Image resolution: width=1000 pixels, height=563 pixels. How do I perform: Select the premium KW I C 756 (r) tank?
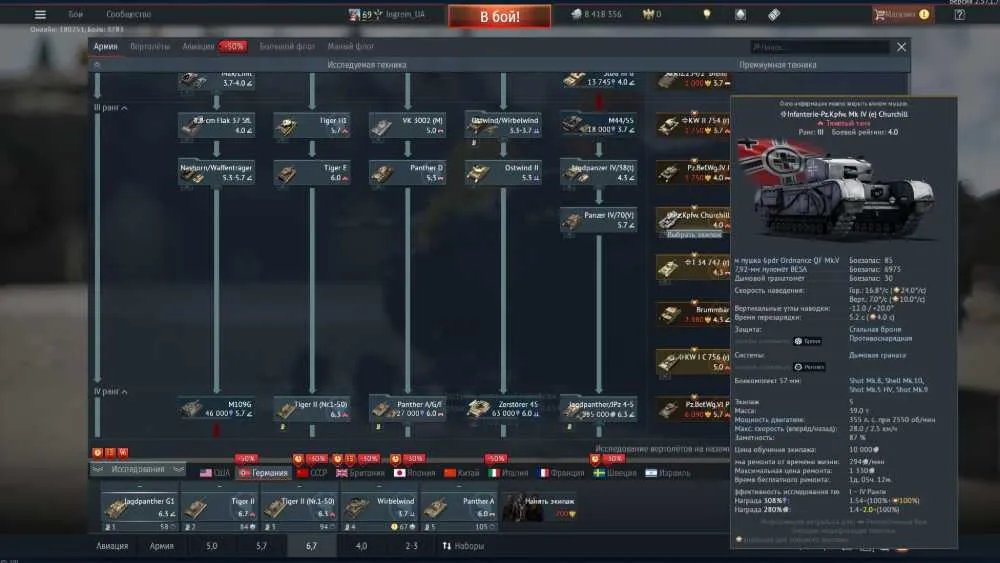(x=693, y=362)
